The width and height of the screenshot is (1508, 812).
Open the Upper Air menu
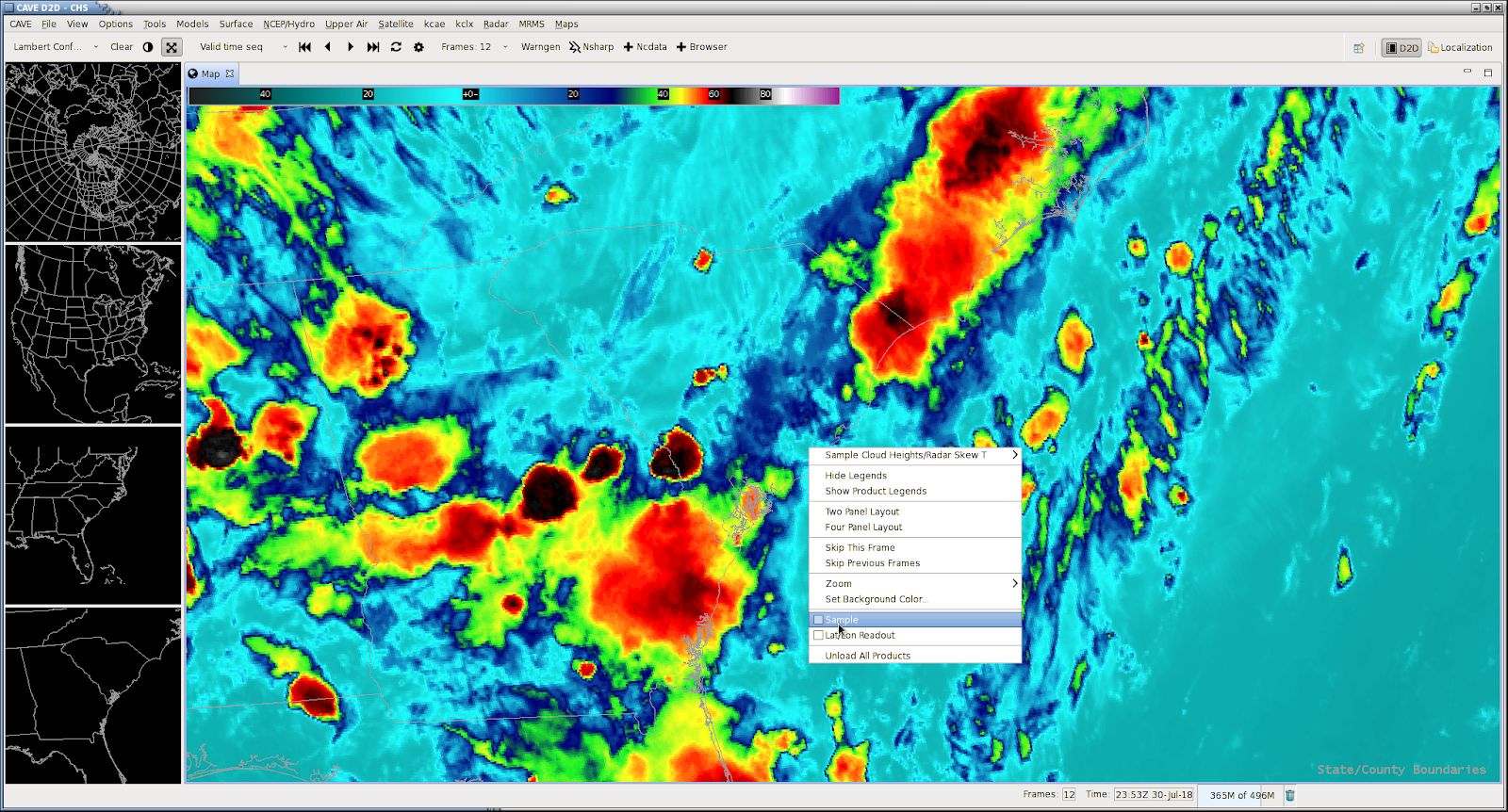[x=347, y=24]
